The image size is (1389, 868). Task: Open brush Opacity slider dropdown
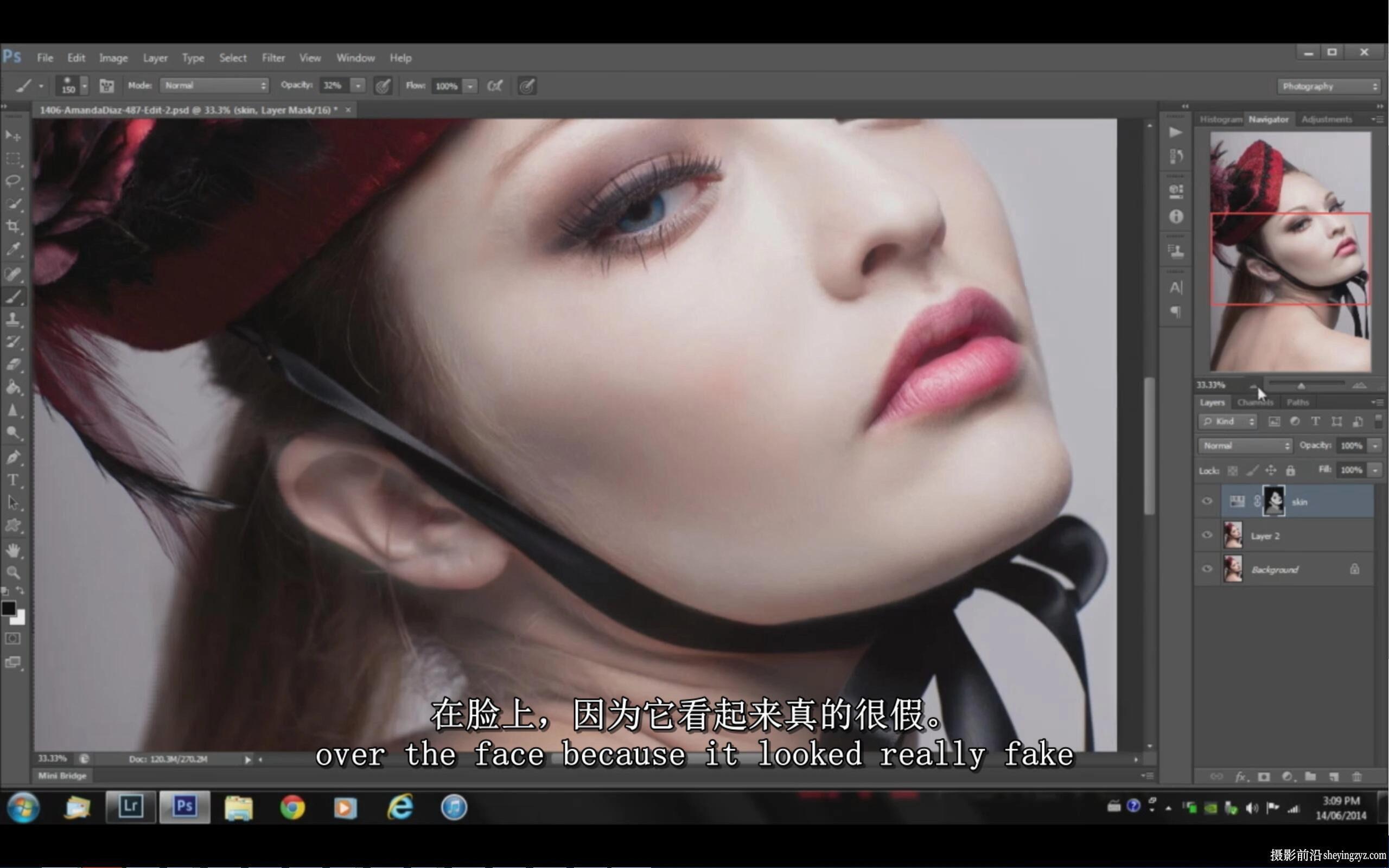point(358,86)
